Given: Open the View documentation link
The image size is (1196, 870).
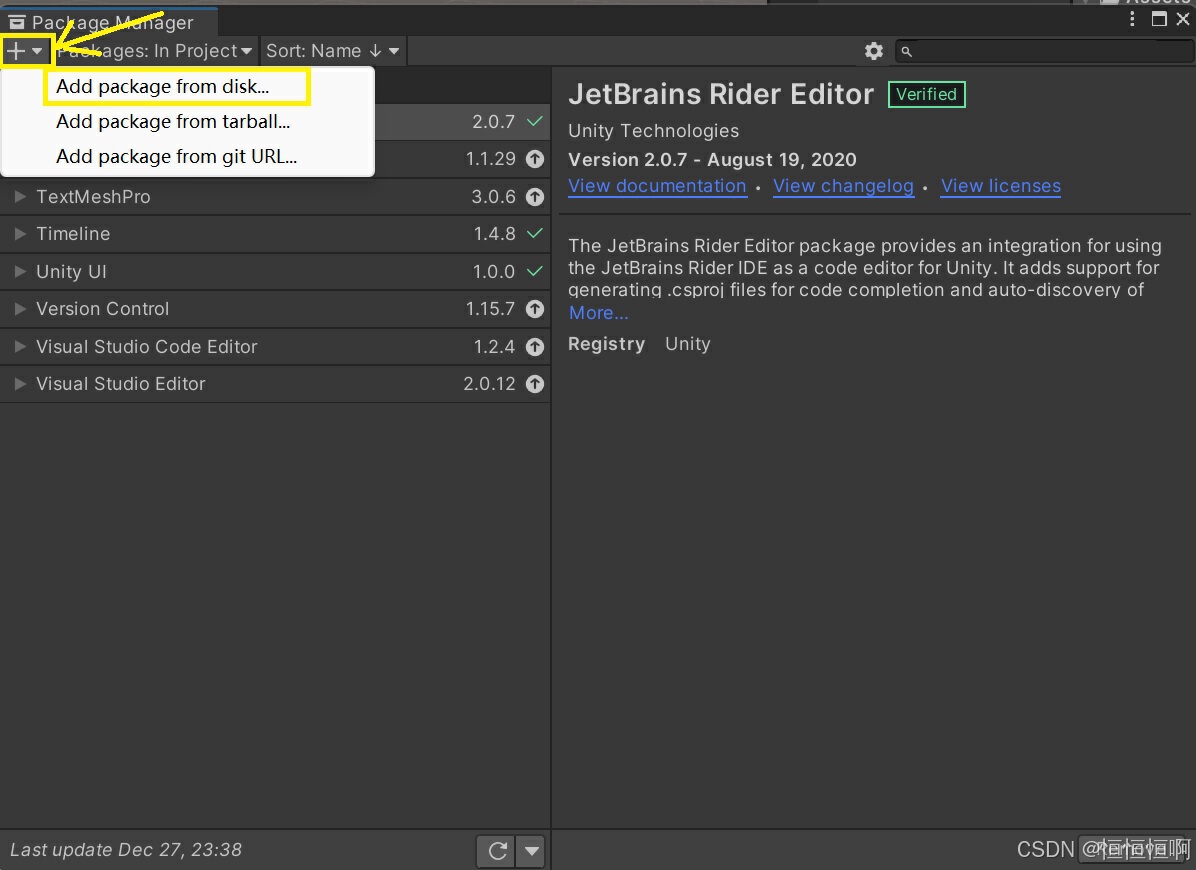Looking at the screenshot, I should [657, 186].
